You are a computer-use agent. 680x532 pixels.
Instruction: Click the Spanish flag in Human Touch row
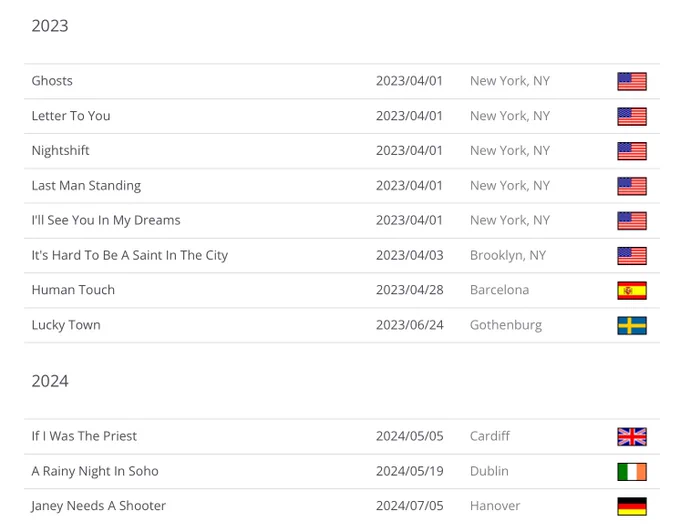tap(632, 290)
